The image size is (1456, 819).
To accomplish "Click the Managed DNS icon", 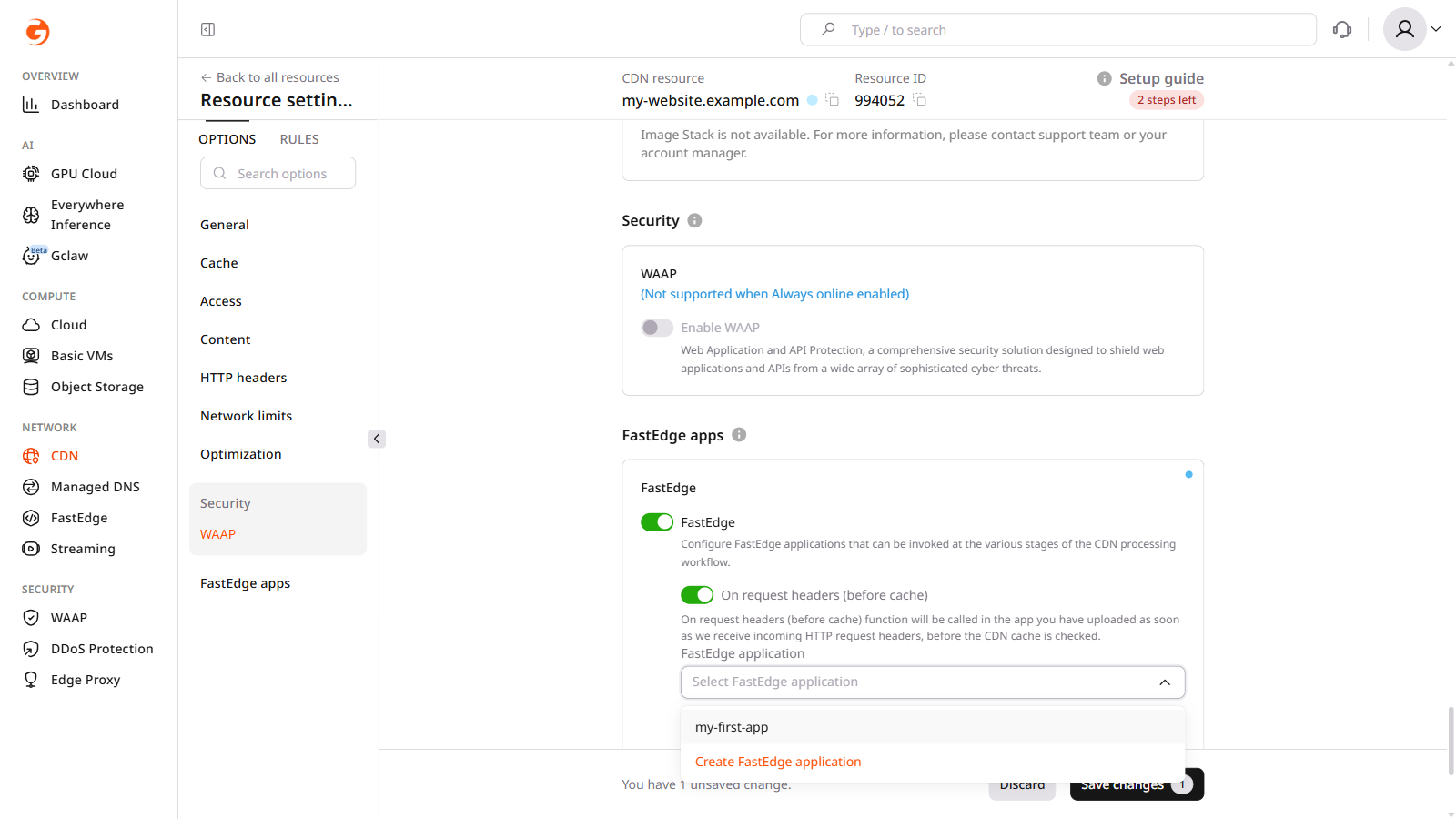I will [x=31, y=487].
